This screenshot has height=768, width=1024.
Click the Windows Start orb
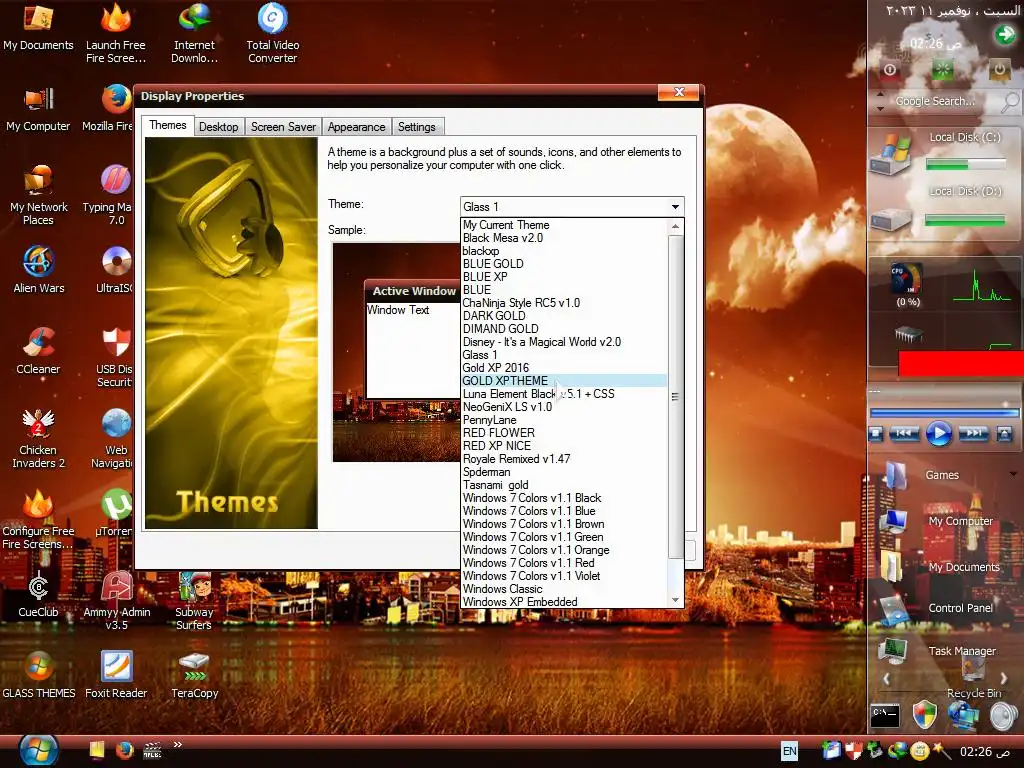click(x=39, y=750)
